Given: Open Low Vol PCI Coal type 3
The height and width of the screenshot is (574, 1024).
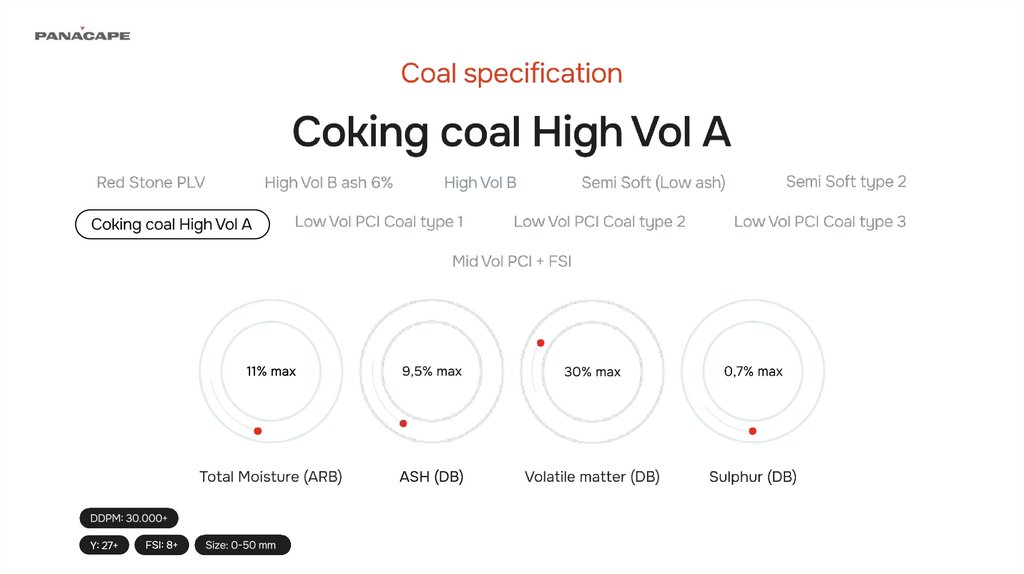Looking at the screenshot, I should 820,221.
